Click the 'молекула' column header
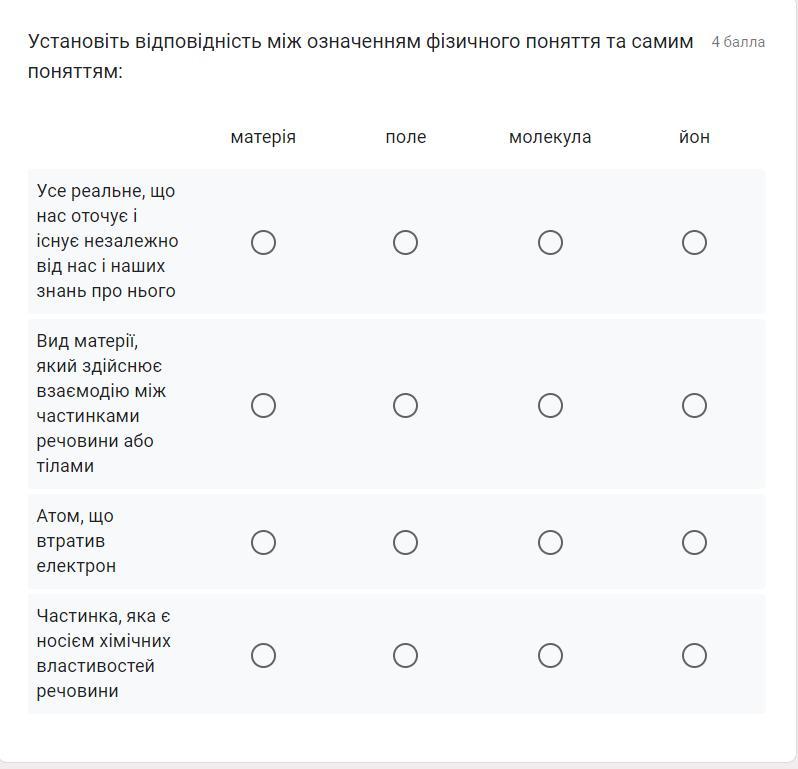 (x=550, y=137)
